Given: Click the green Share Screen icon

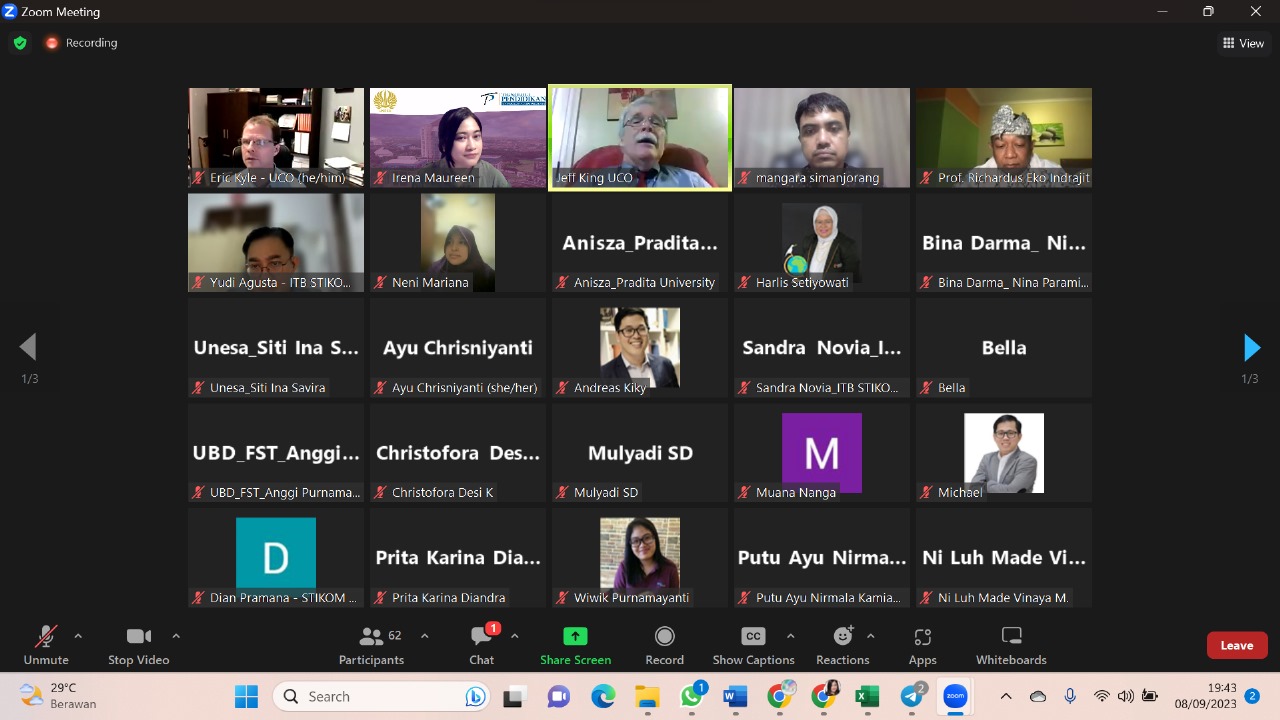Looking at the screenshot, I should coord(575,637).
